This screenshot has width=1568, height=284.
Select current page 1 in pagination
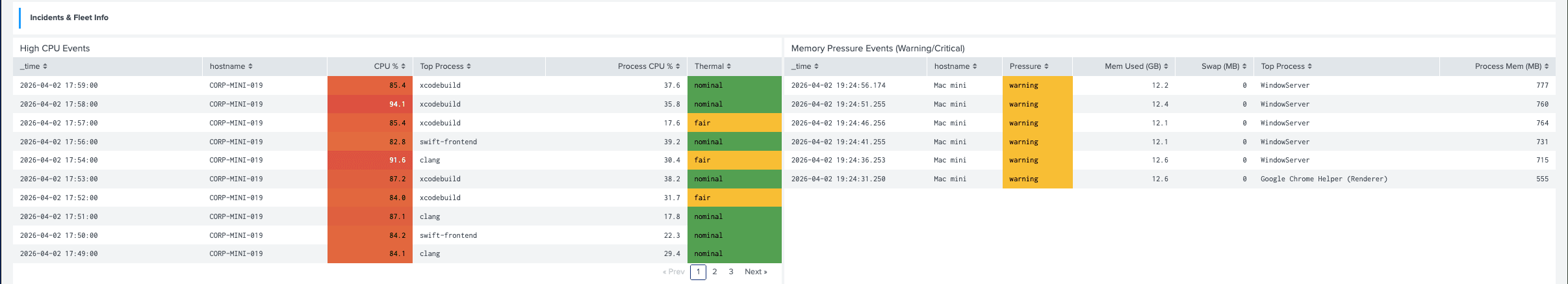698,272
